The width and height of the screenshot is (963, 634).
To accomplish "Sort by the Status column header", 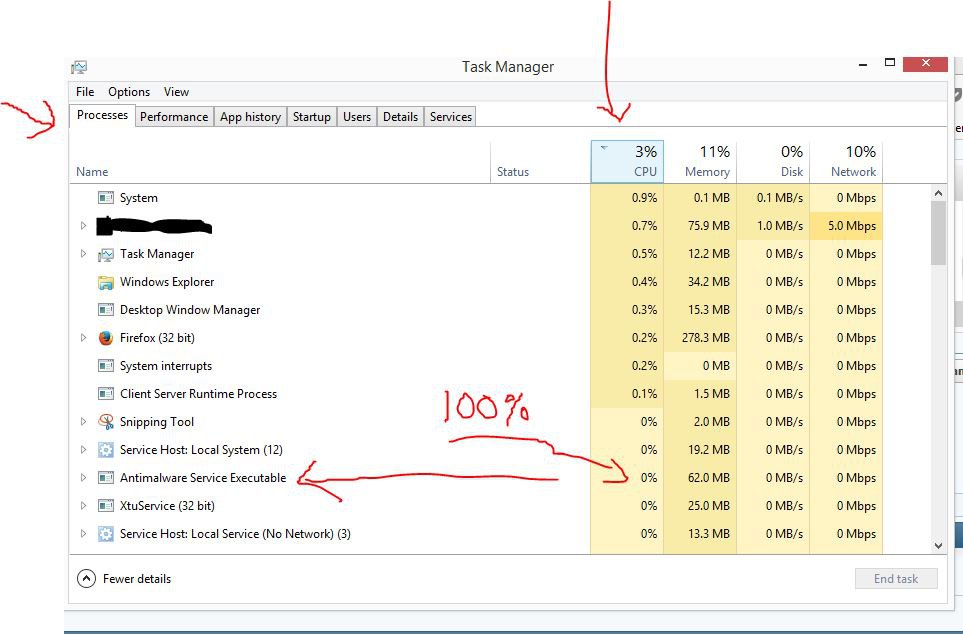I will click(x=540, y=162).
